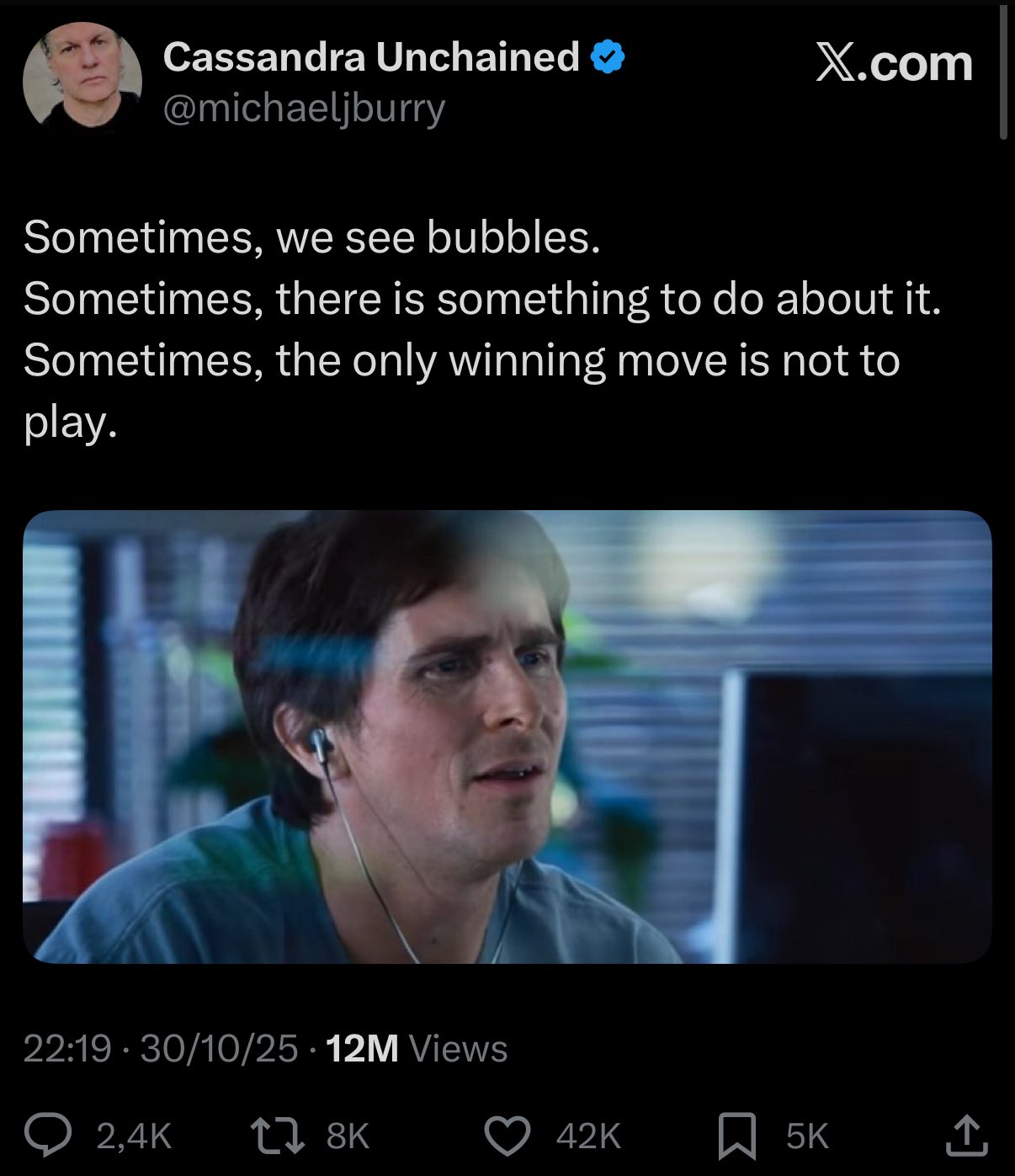Click the vertical scrollbar thumb at the right edge
Image resolution: width=1015 pixels, height=1176 pixels.
(1002, 72)
